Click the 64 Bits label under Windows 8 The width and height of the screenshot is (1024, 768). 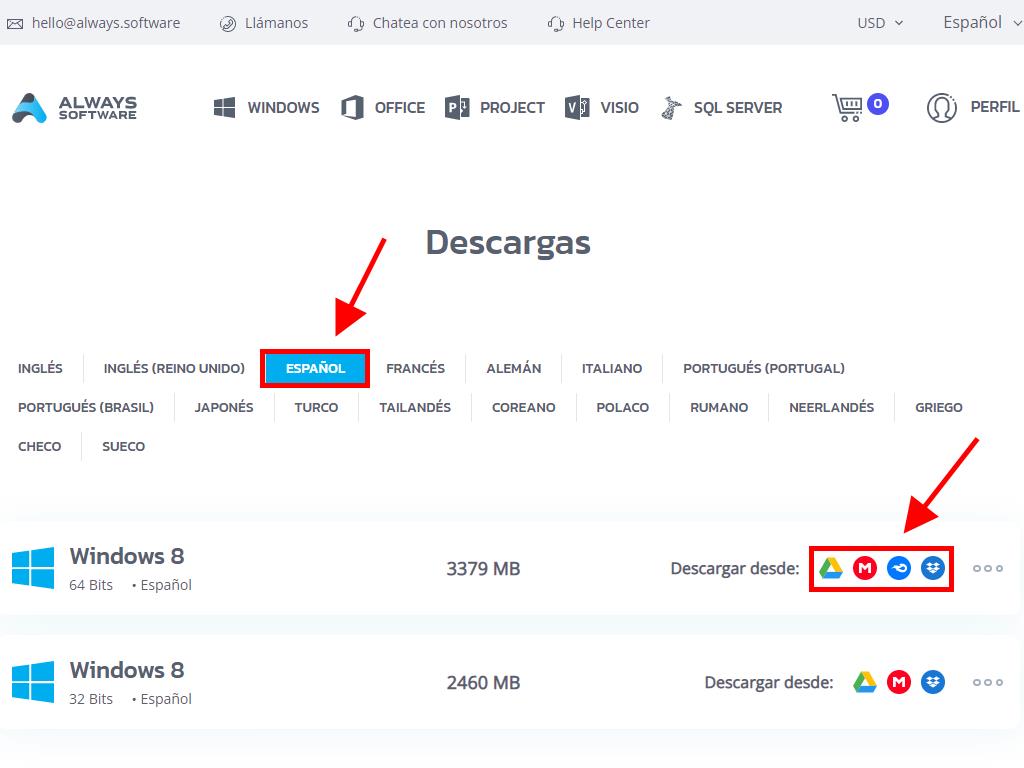point(91,585)
